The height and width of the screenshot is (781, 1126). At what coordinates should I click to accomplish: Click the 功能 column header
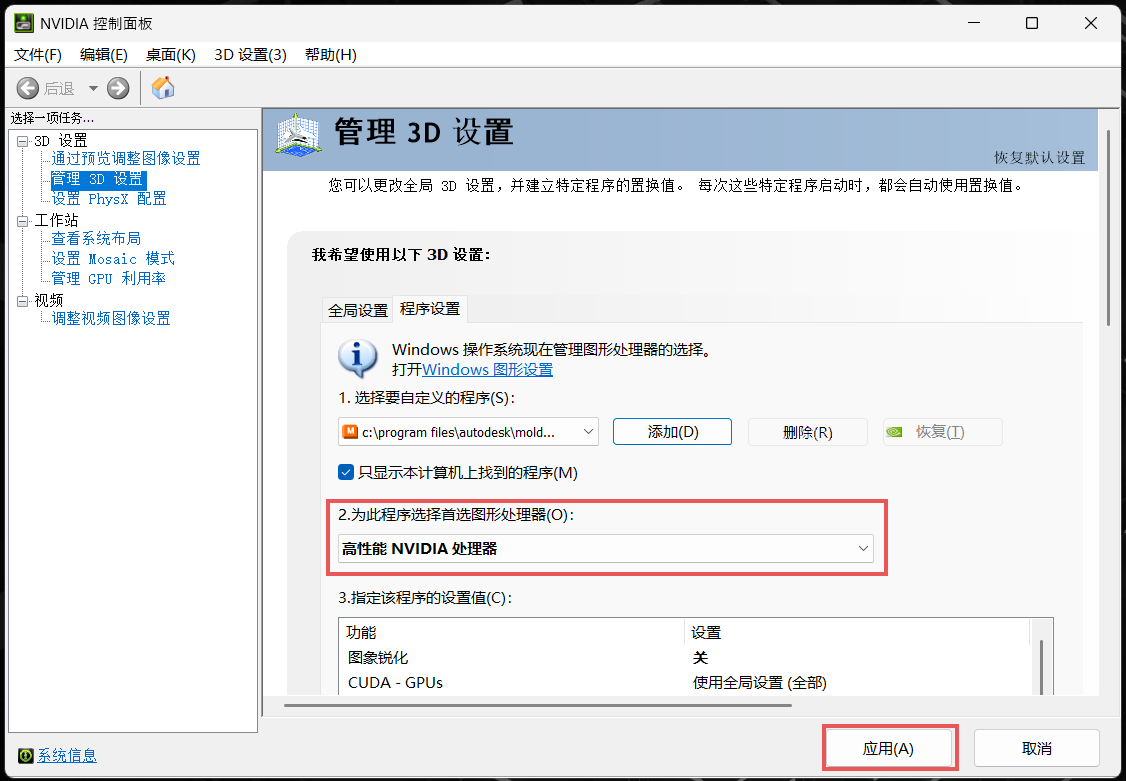tap(512, 632)
